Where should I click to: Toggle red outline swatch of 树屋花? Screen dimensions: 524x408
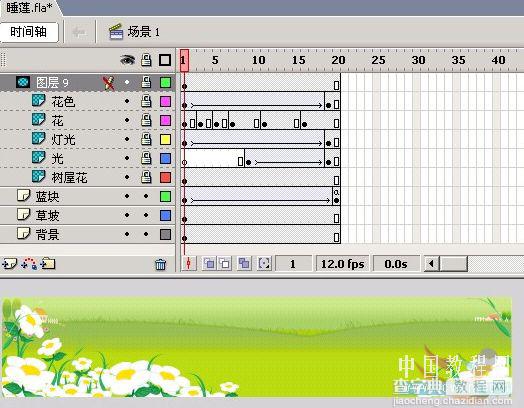point(165,177)
